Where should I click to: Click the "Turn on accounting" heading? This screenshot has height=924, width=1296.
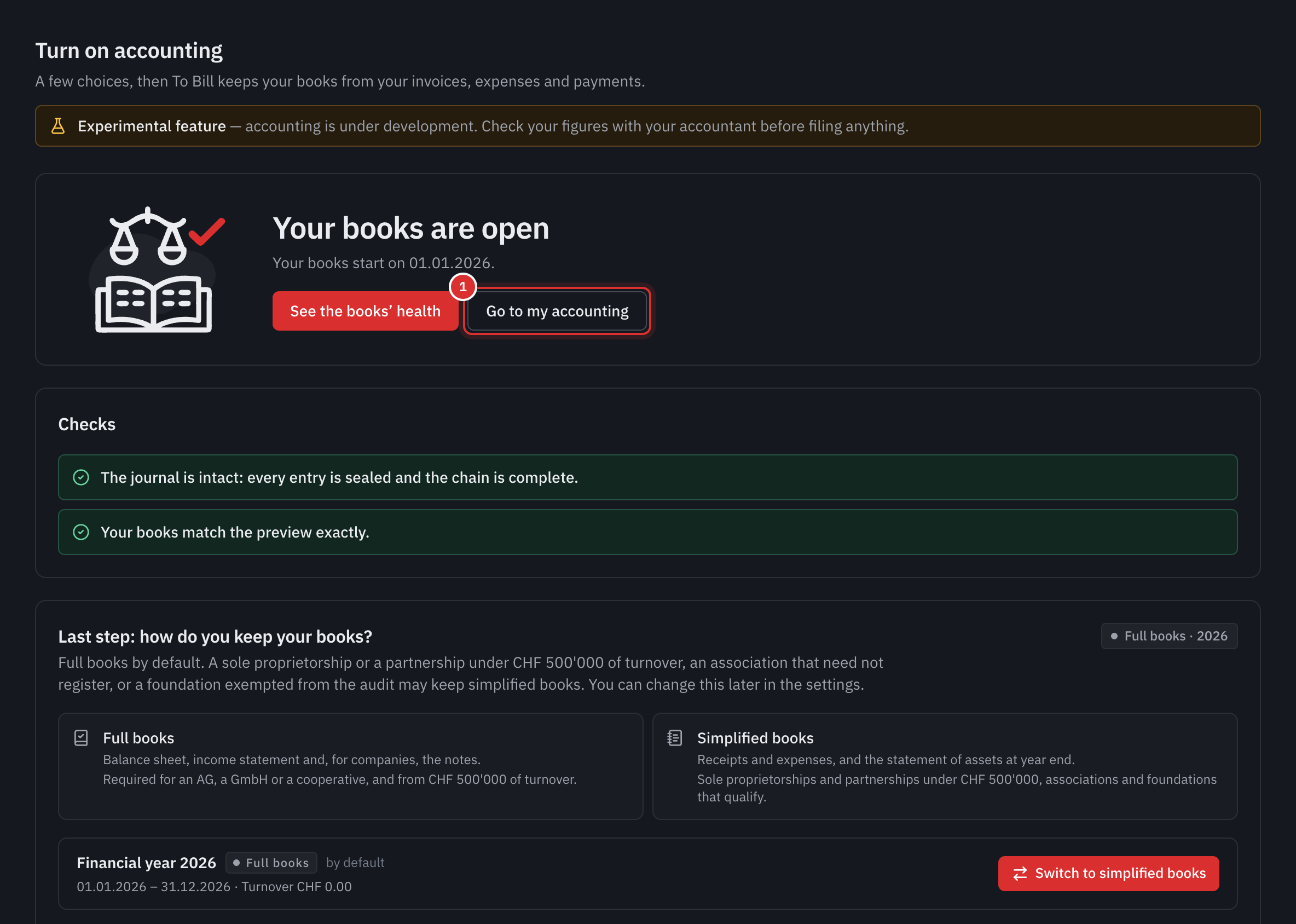tap(129, 51)
